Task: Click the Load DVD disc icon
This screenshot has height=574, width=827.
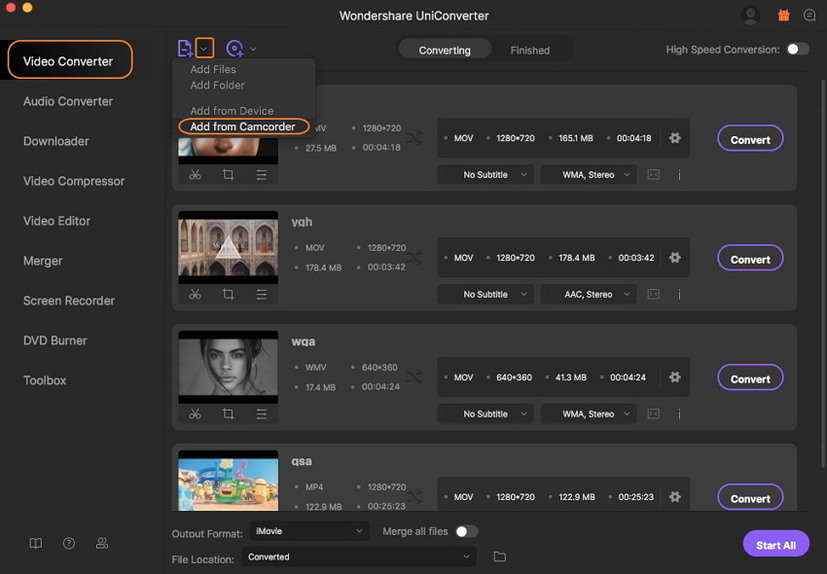Action: (x=234, y=49)
